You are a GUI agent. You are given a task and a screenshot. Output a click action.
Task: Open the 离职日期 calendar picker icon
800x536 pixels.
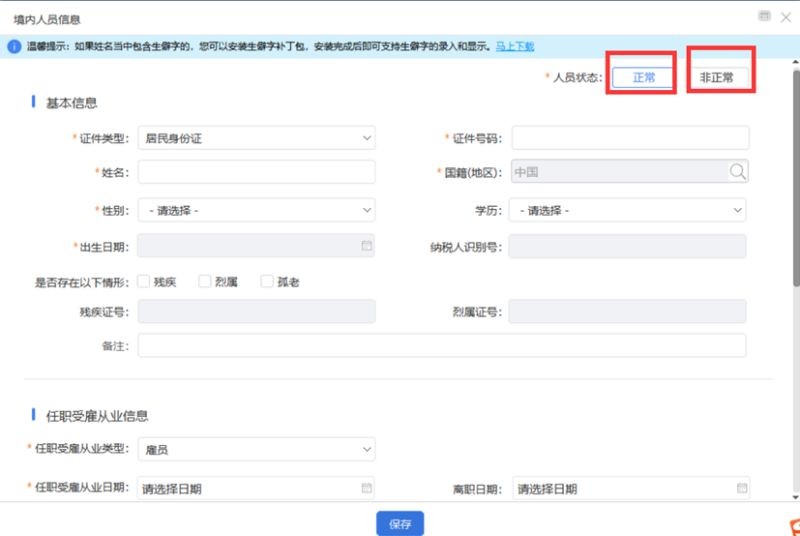(x=741, y=488)
